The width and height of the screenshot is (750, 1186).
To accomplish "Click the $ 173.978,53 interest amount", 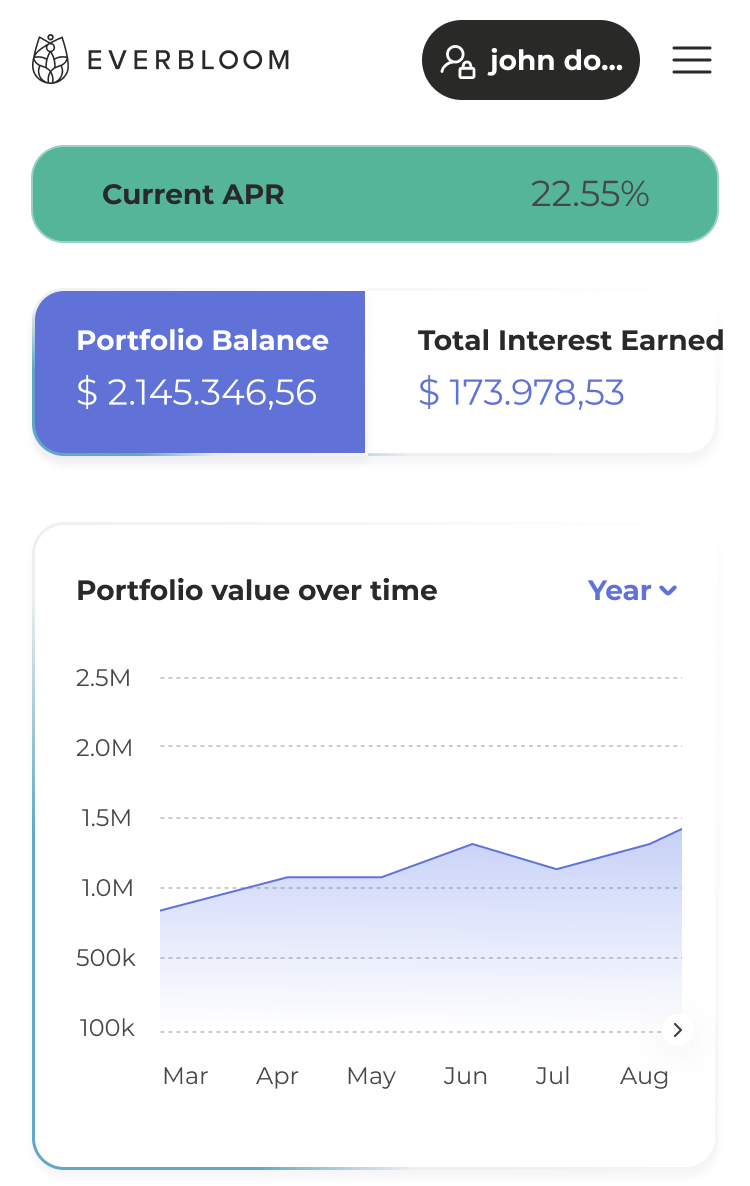I will point(521,393).
